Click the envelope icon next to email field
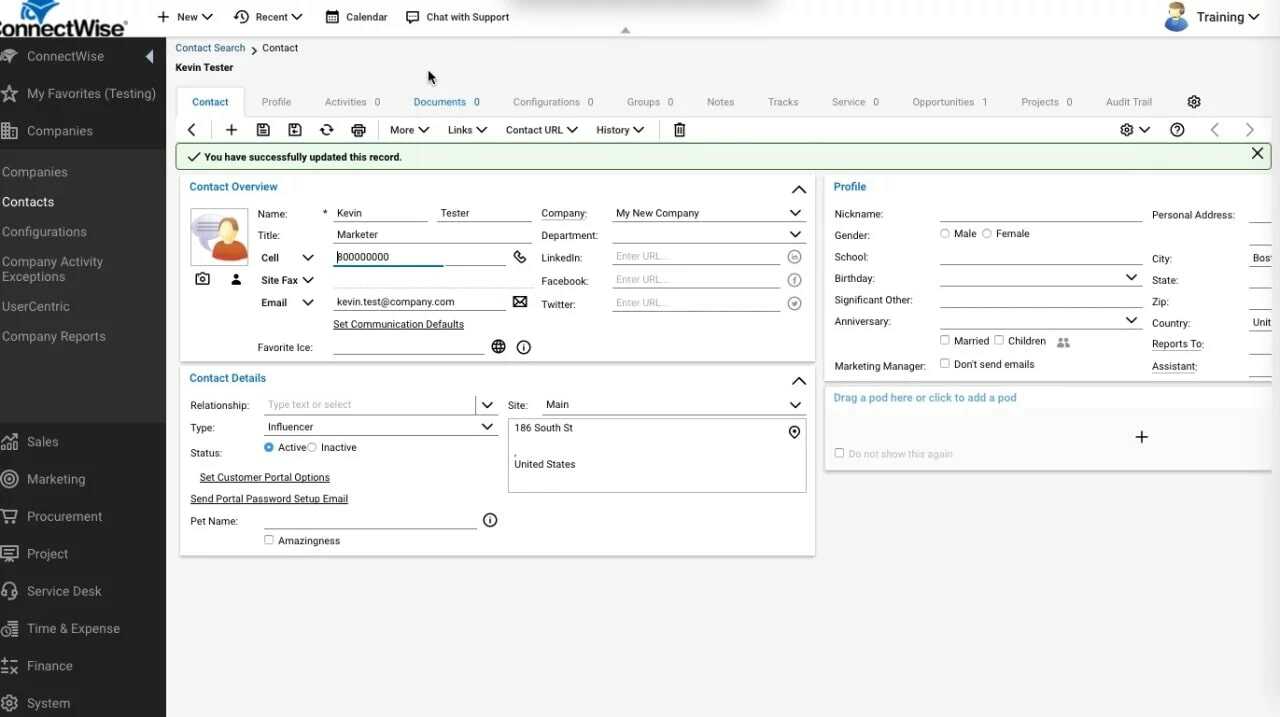Viewport: 1280px width, 717px height. 520,302
